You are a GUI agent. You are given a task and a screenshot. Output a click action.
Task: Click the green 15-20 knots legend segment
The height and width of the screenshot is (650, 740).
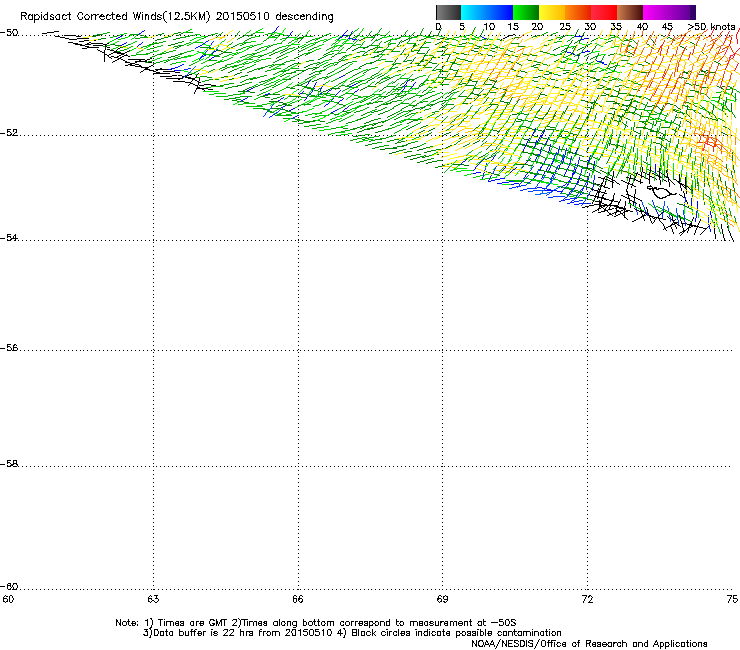[526, 12]
